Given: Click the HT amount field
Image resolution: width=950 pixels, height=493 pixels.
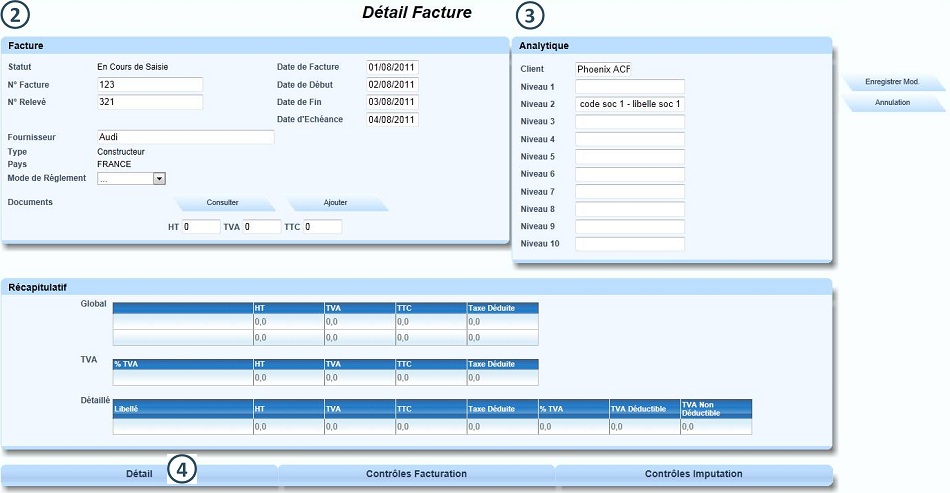Looking at the screenshot, I should tap(201, 227).
